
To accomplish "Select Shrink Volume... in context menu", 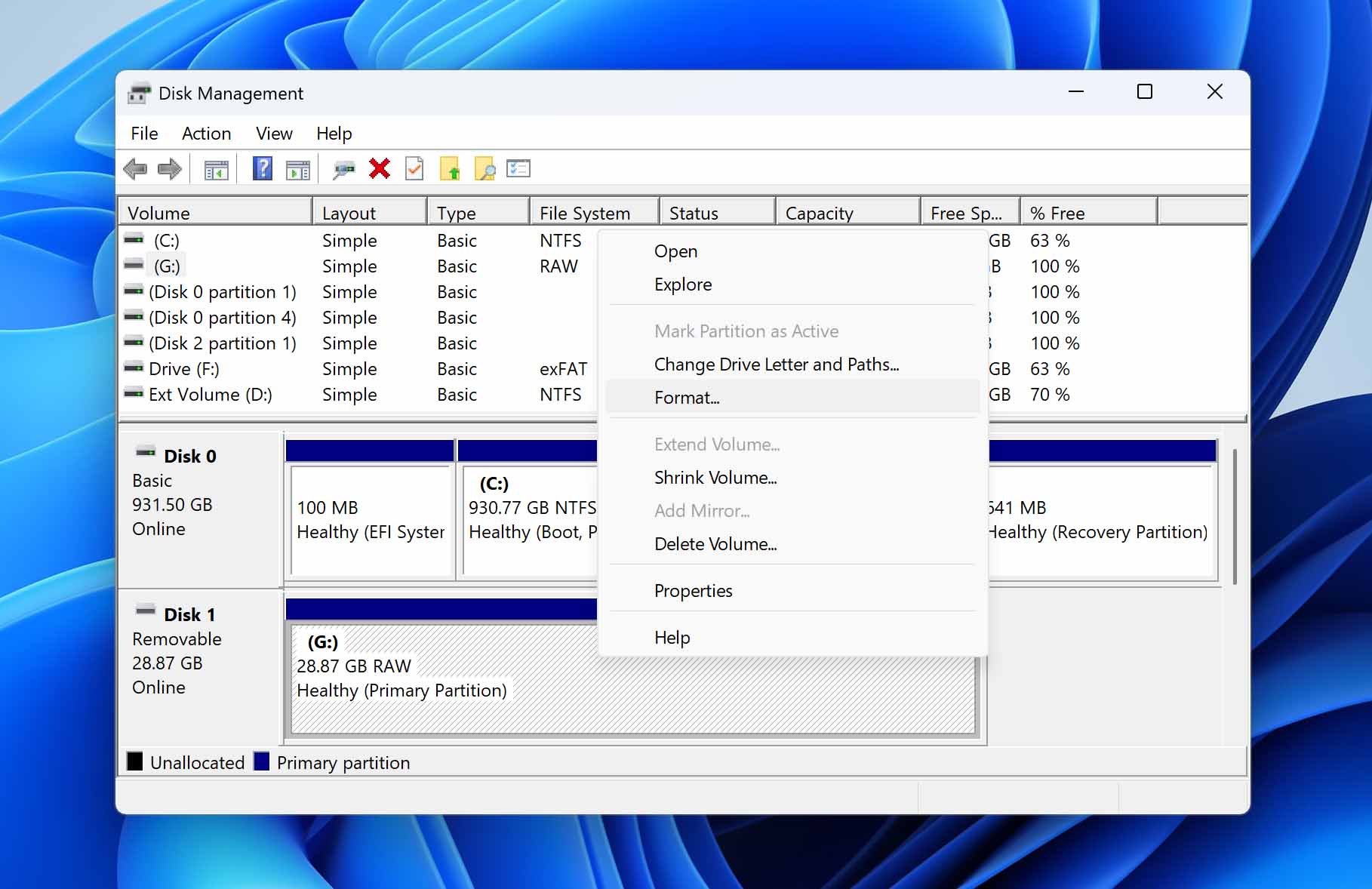I will [715, 478].
